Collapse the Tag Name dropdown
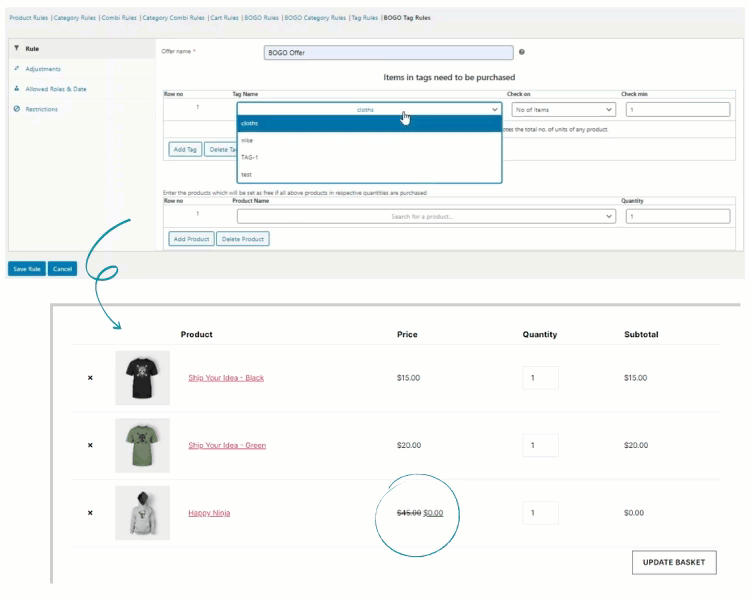750x600 pixels. (369, 110)
